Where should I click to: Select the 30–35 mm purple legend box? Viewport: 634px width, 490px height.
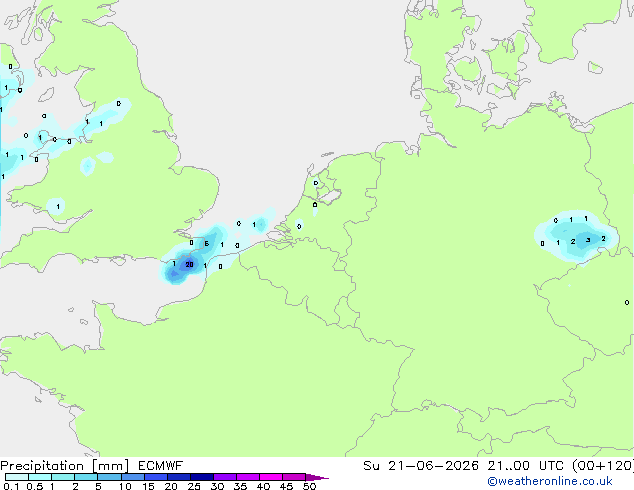(x=224, y=477)
